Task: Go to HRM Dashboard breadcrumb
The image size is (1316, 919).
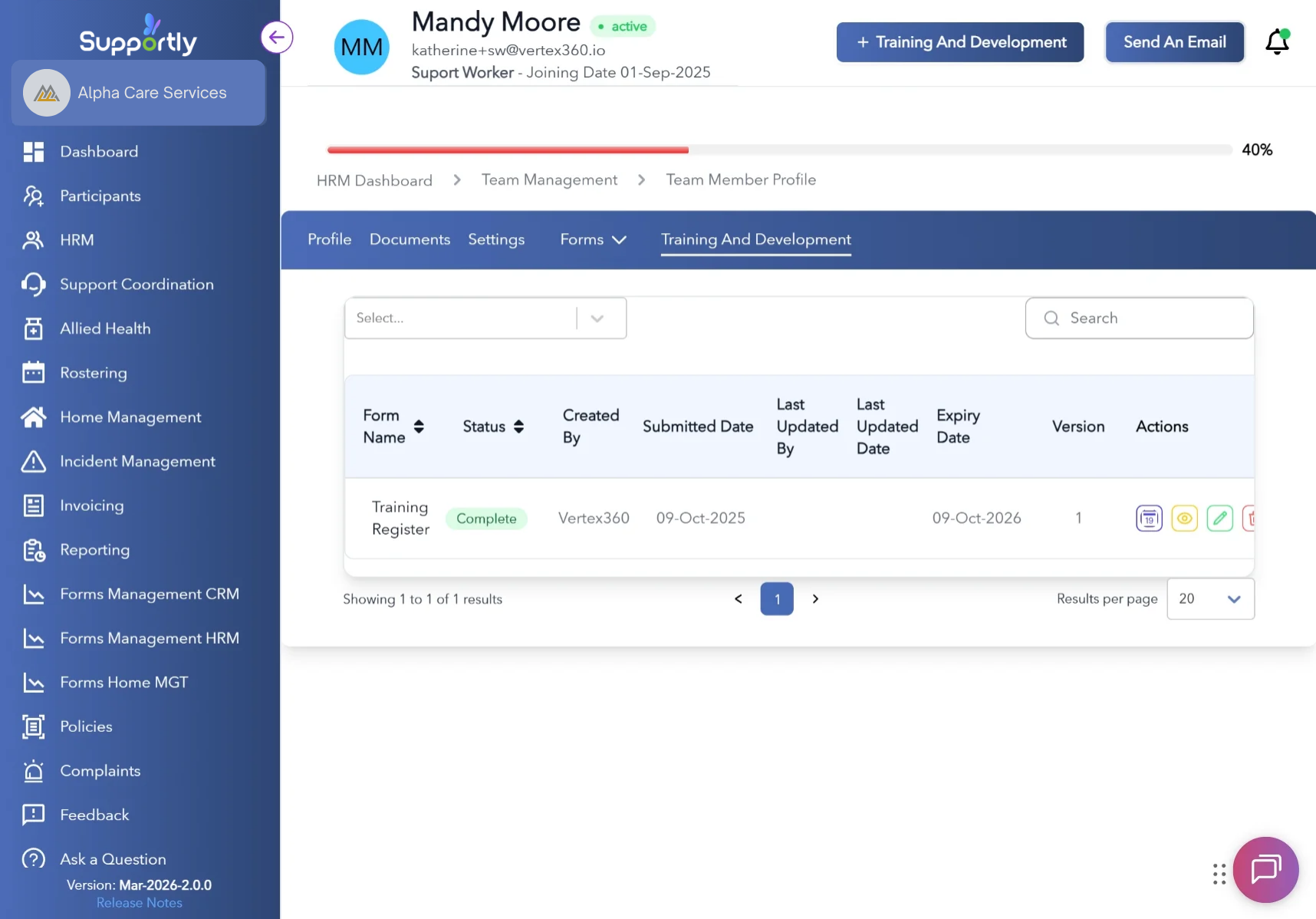Action: tap(375, 180)
